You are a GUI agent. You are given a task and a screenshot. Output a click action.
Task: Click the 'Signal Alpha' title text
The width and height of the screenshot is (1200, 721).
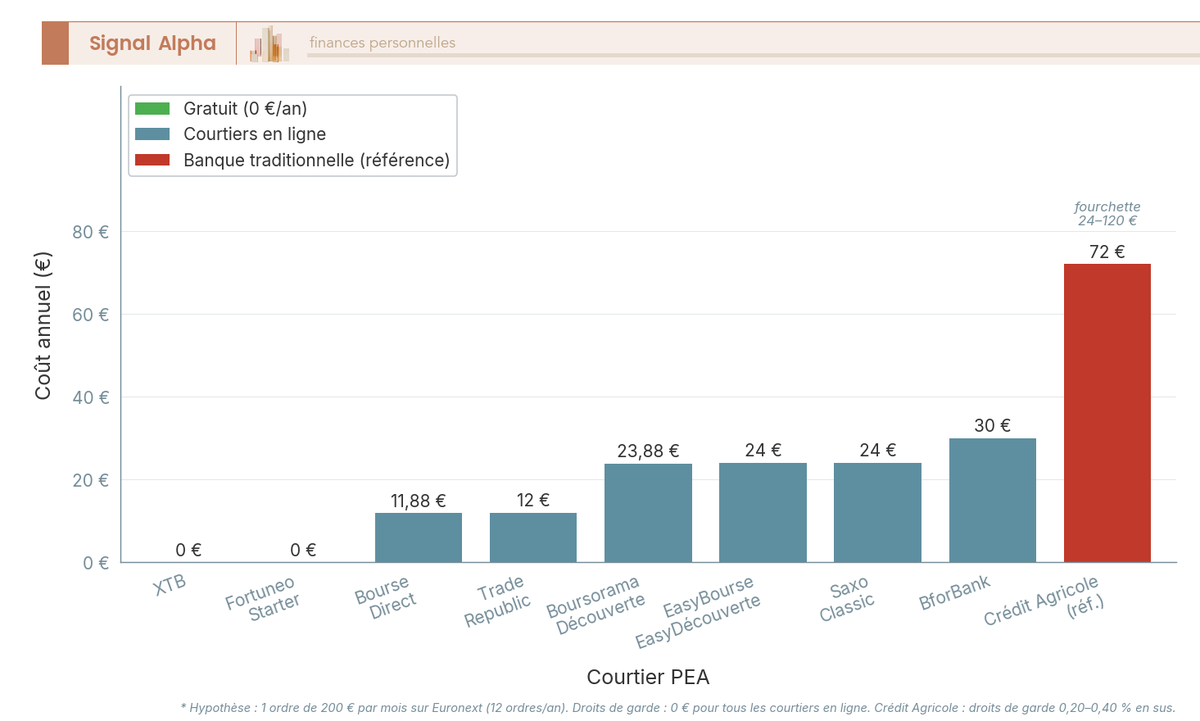152,43
